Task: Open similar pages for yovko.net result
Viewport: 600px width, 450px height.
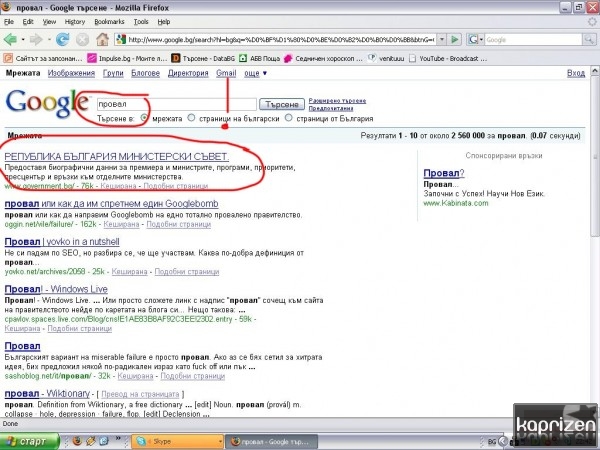Action: (x=187, y=272)
